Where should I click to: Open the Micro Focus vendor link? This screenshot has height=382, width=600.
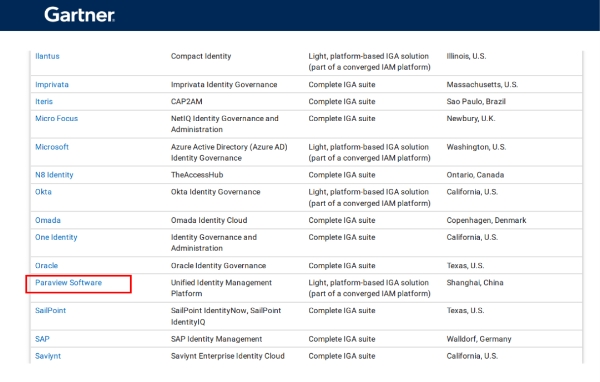(x=56, y=118)
